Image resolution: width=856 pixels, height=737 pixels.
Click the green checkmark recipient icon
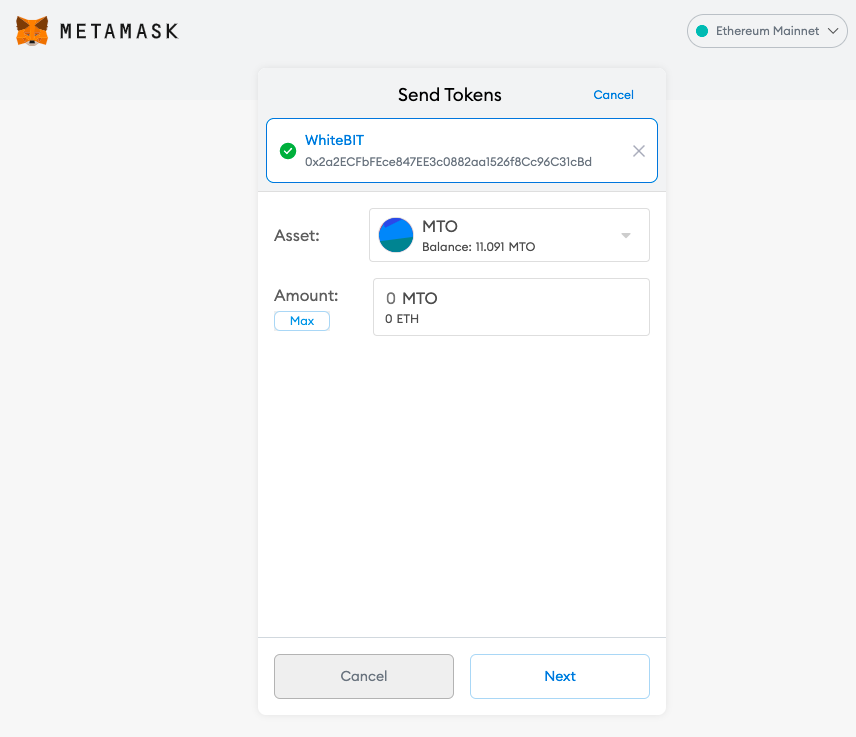288,151
